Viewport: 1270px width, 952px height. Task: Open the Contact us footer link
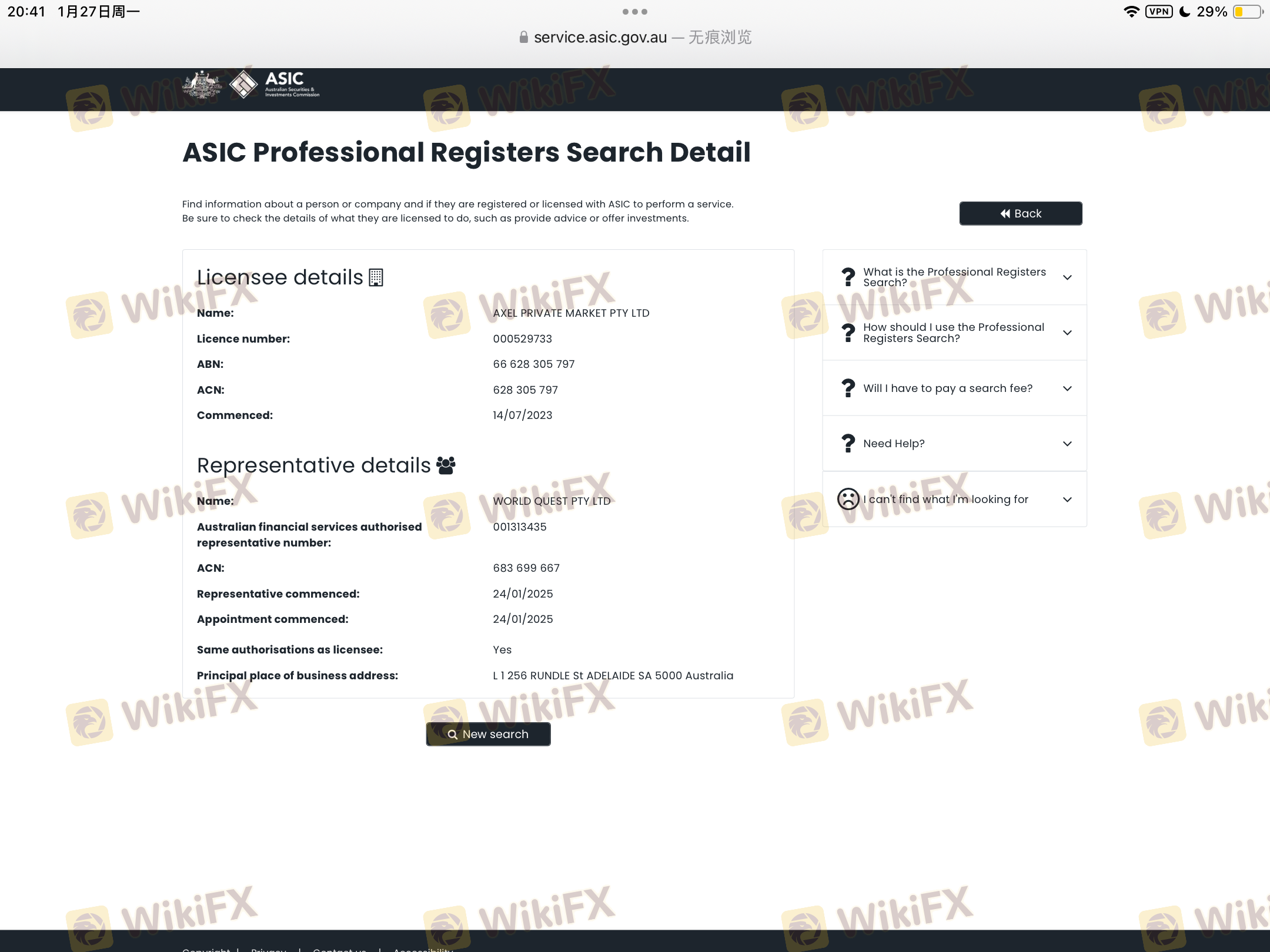click(x=339, y=948)
